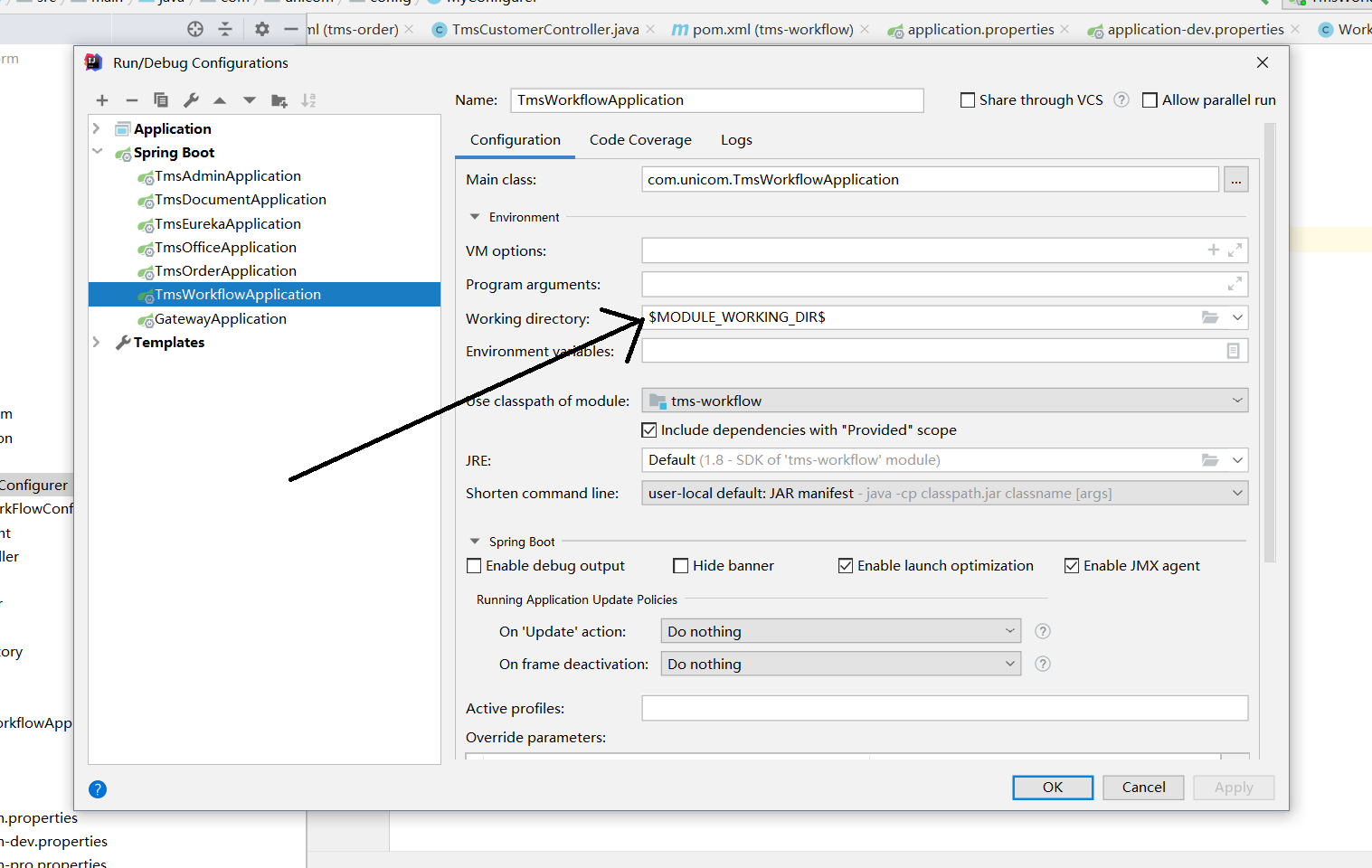Expand the Templates tree node
This screenshot has height=868, width=1372.
click(97, 342)
